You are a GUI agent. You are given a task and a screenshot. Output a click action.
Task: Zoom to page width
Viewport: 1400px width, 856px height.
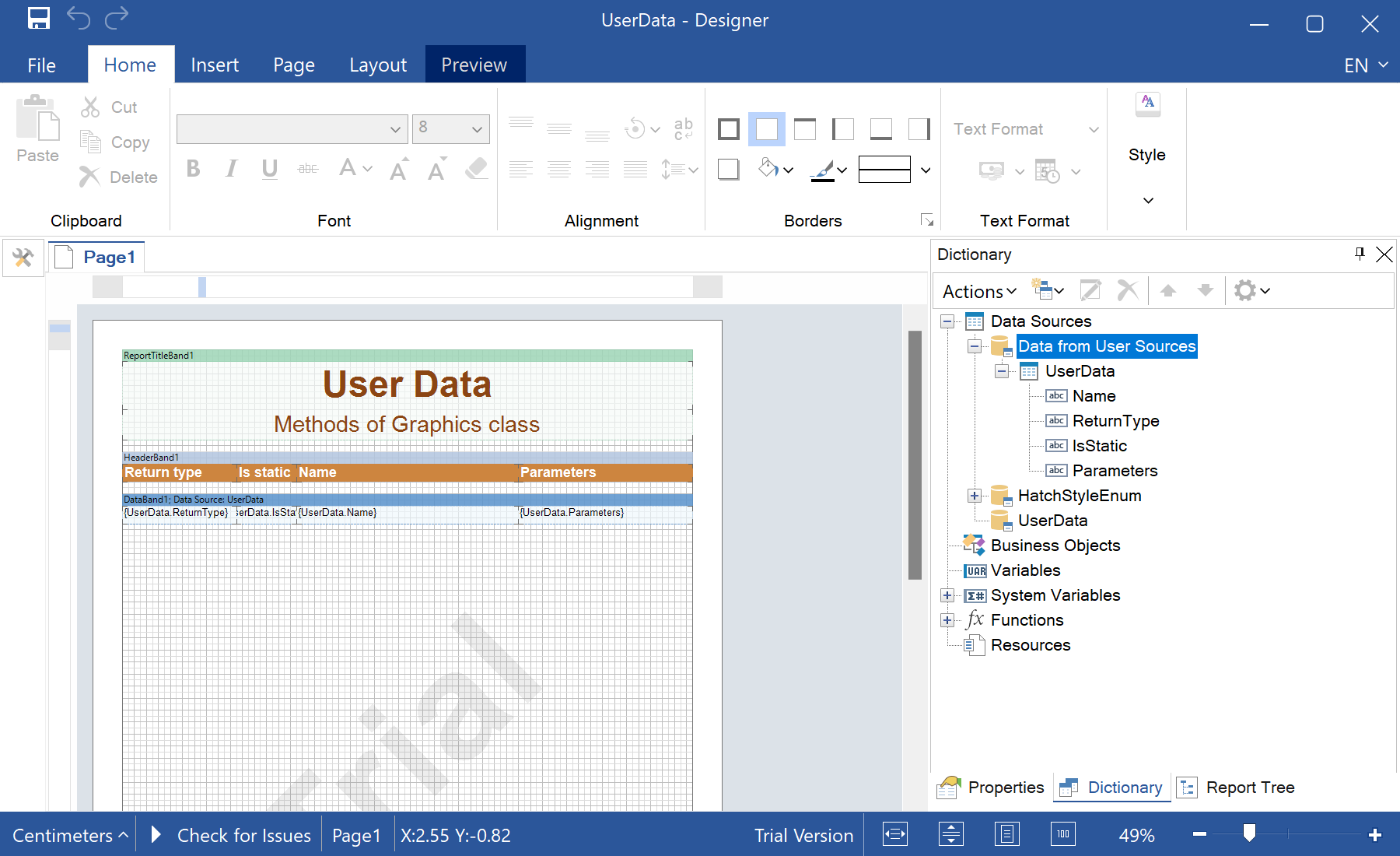click(x=895, y=834)
